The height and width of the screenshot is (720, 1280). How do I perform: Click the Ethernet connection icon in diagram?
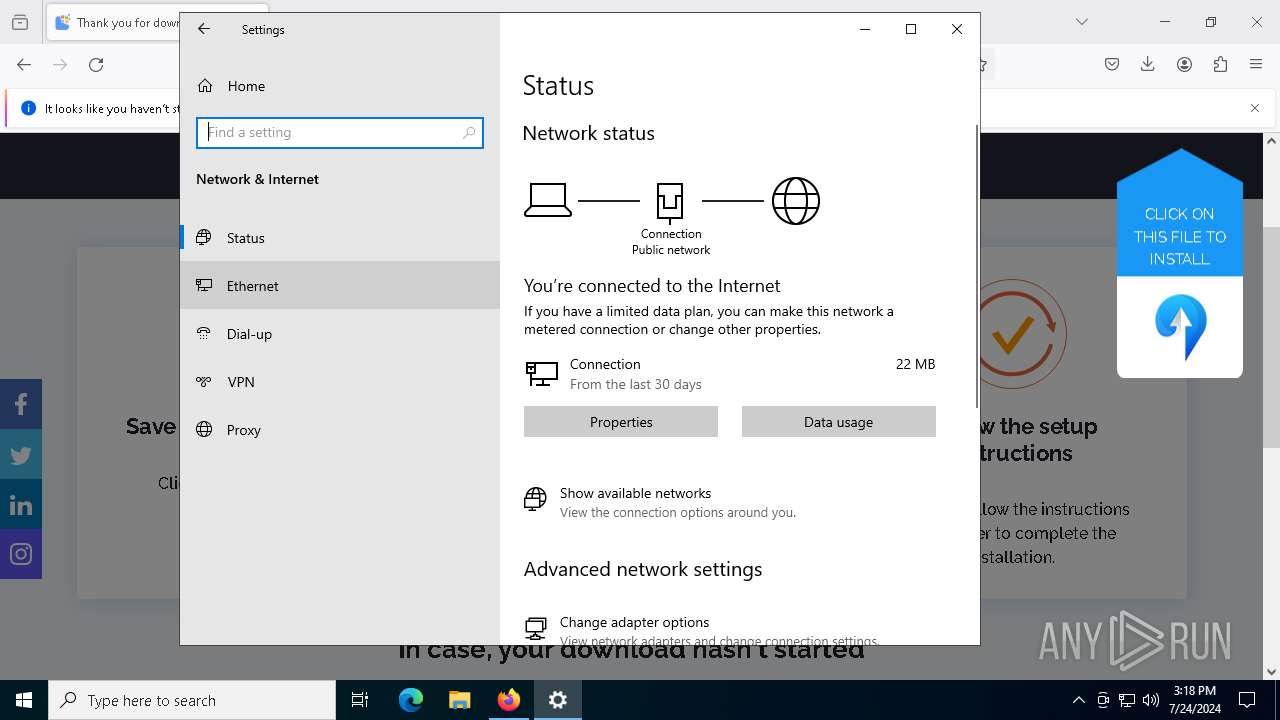click(x=670, y=201)
